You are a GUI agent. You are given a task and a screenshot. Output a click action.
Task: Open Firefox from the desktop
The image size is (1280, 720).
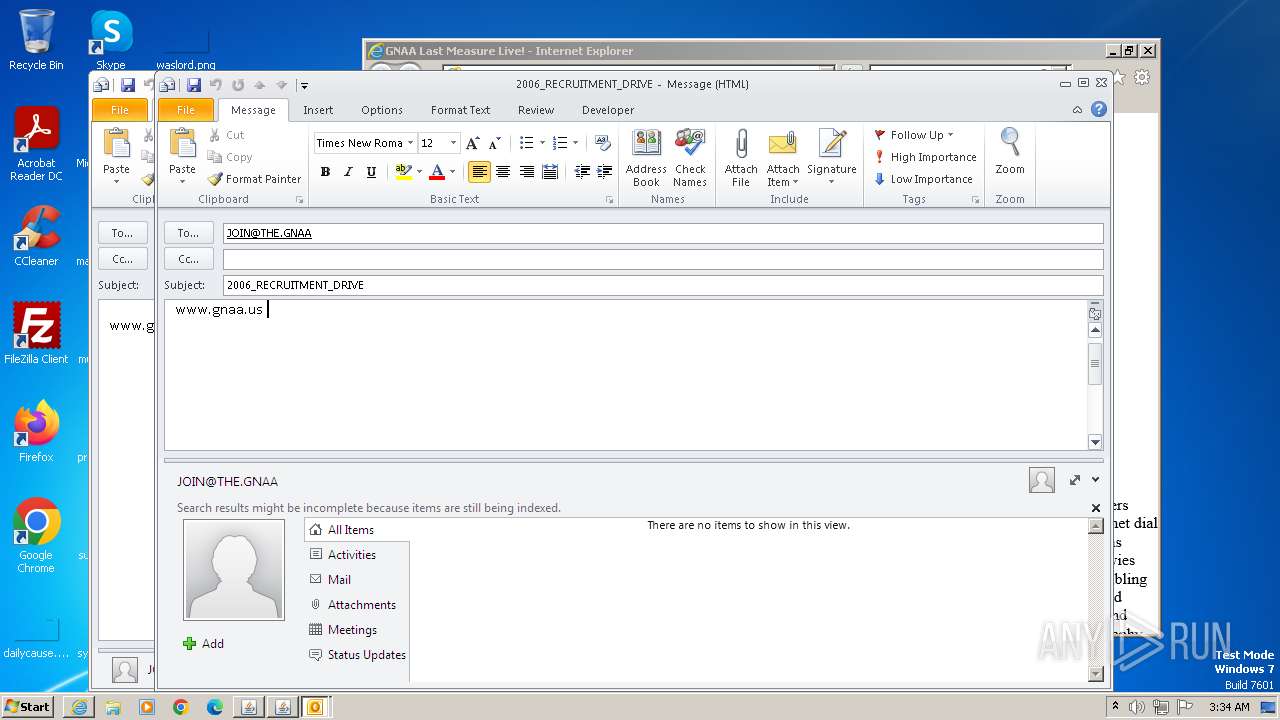pyautogui.click(x=37, y=432)
